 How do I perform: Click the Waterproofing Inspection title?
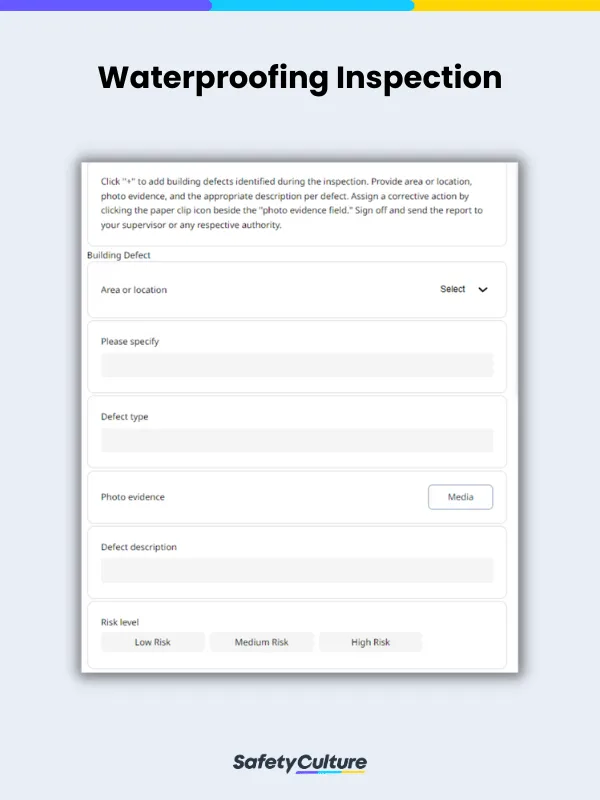coord(300,78)
